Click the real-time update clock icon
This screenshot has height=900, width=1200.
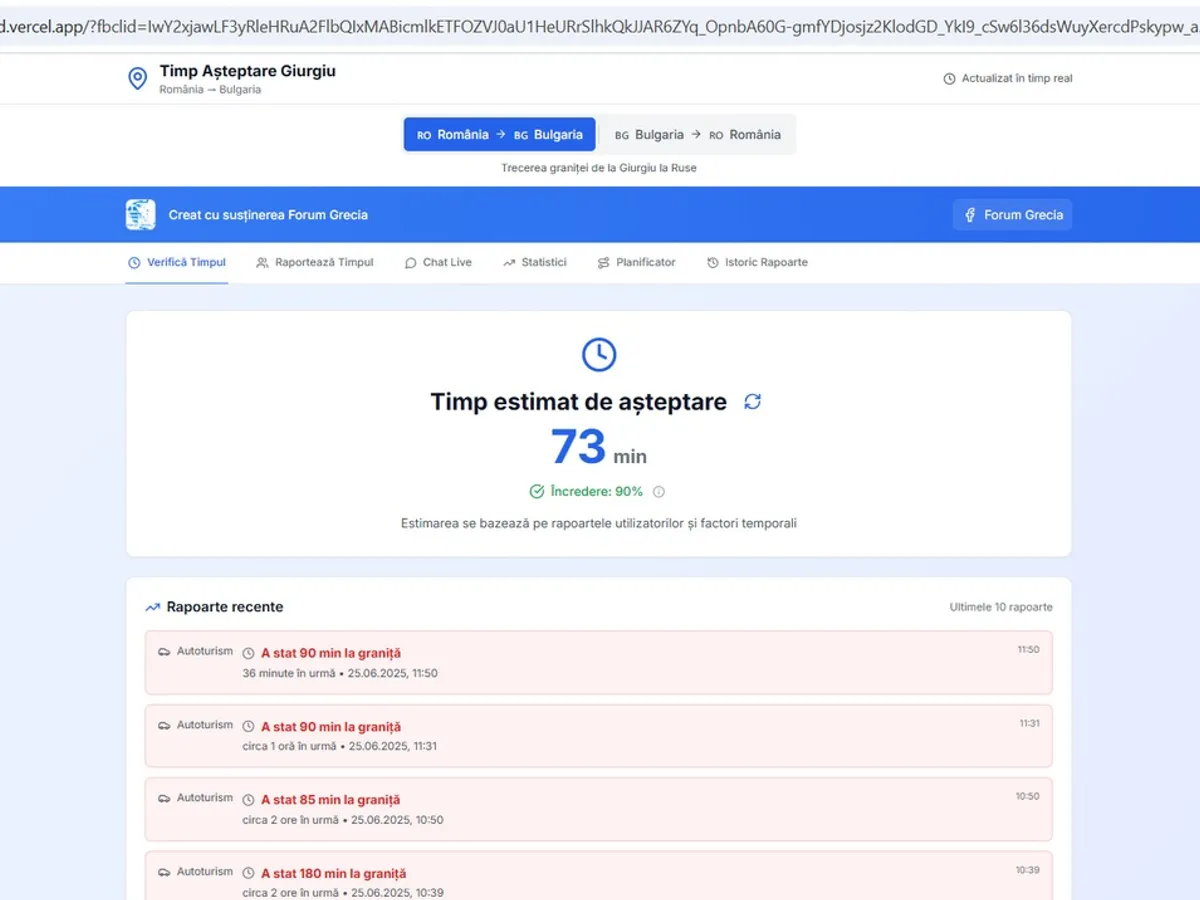949,79
